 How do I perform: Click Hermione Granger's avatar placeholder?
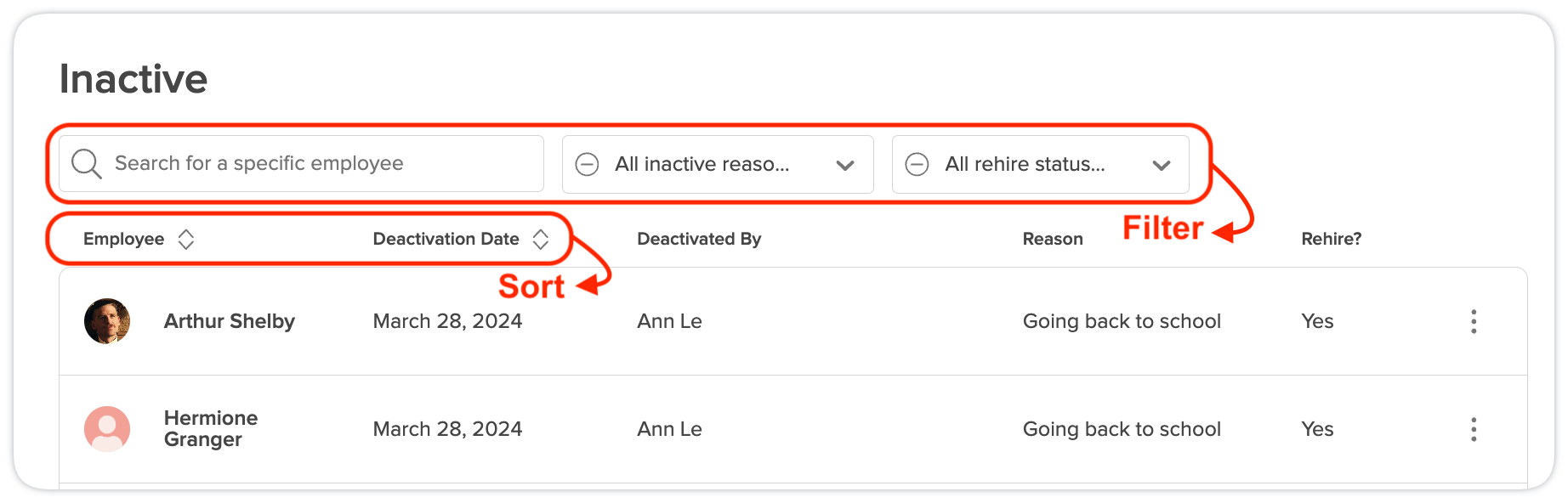click(x=107, y=429)
